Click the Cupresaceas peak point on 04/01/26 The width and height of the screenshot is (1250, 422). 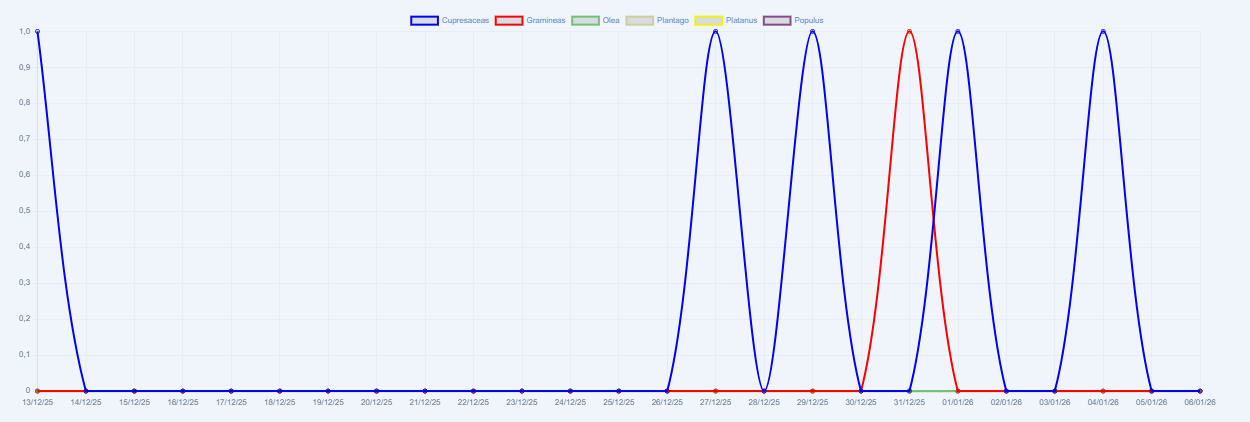1103,31
